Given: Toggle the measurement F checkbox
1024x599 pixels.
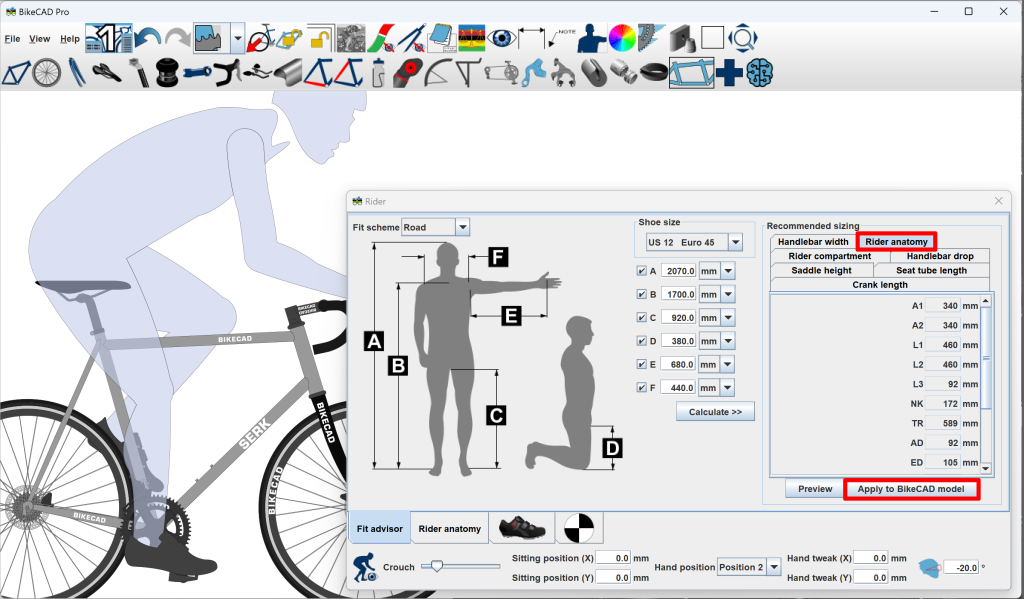Looking at the screenshot, I should (x=641, y=388).
